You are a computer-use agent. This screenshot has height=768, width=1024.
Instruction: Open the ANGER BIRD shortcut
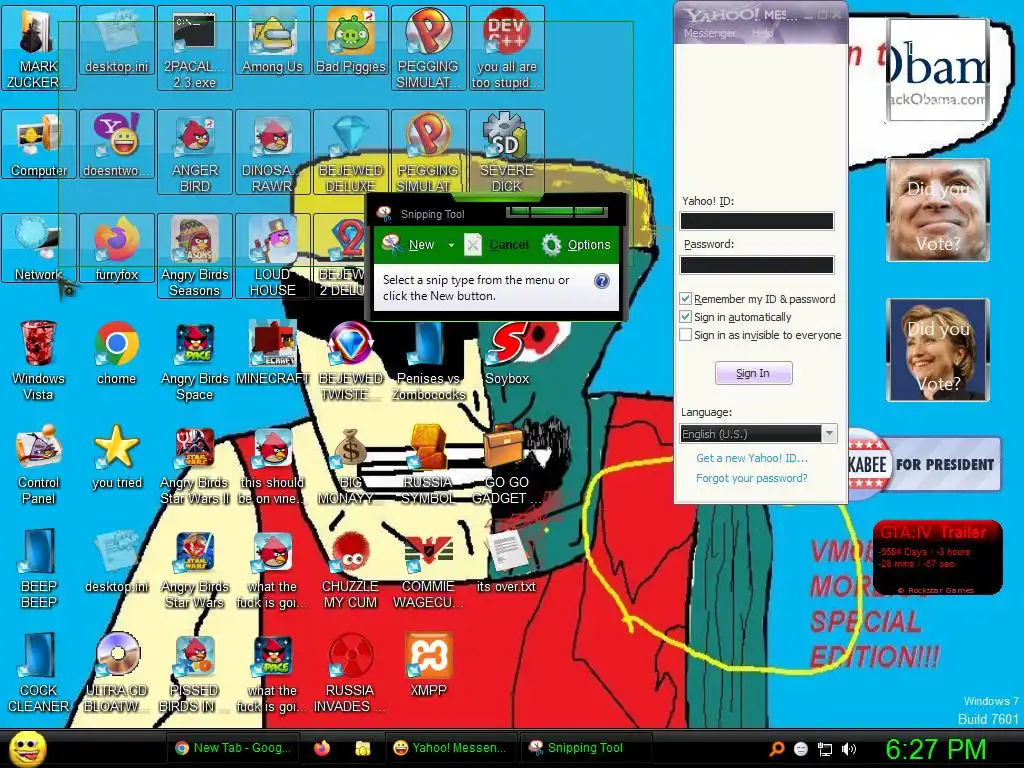(x=195, y=152)
